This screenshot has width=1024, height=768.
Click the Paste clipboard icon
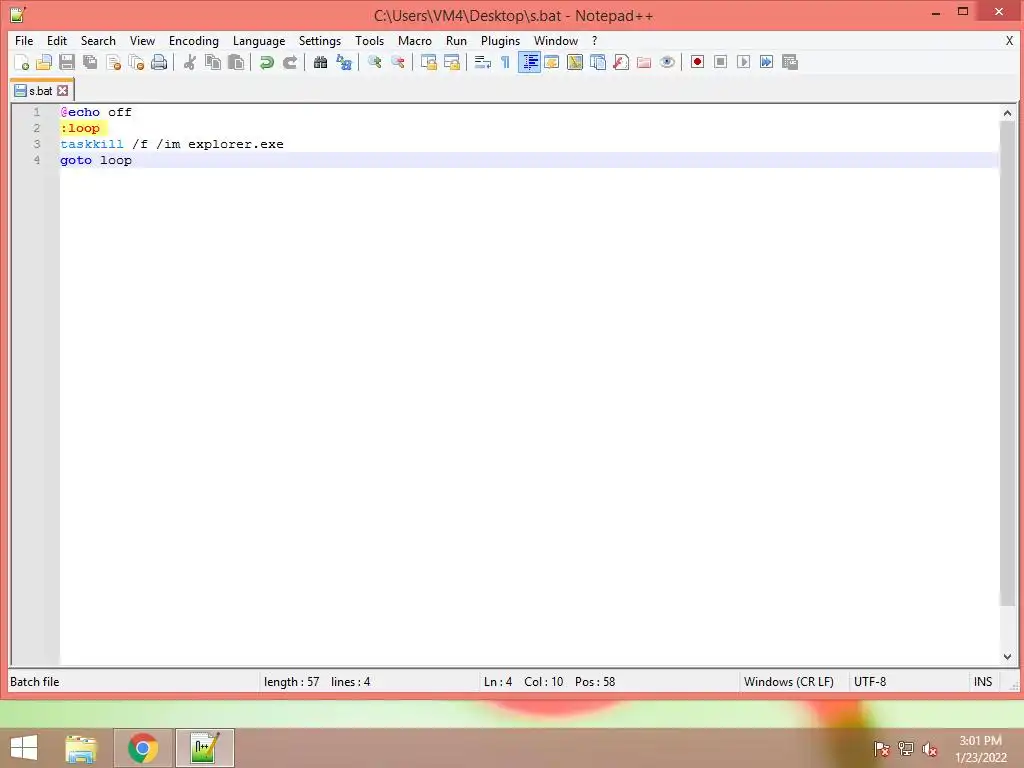coord(236,62)
